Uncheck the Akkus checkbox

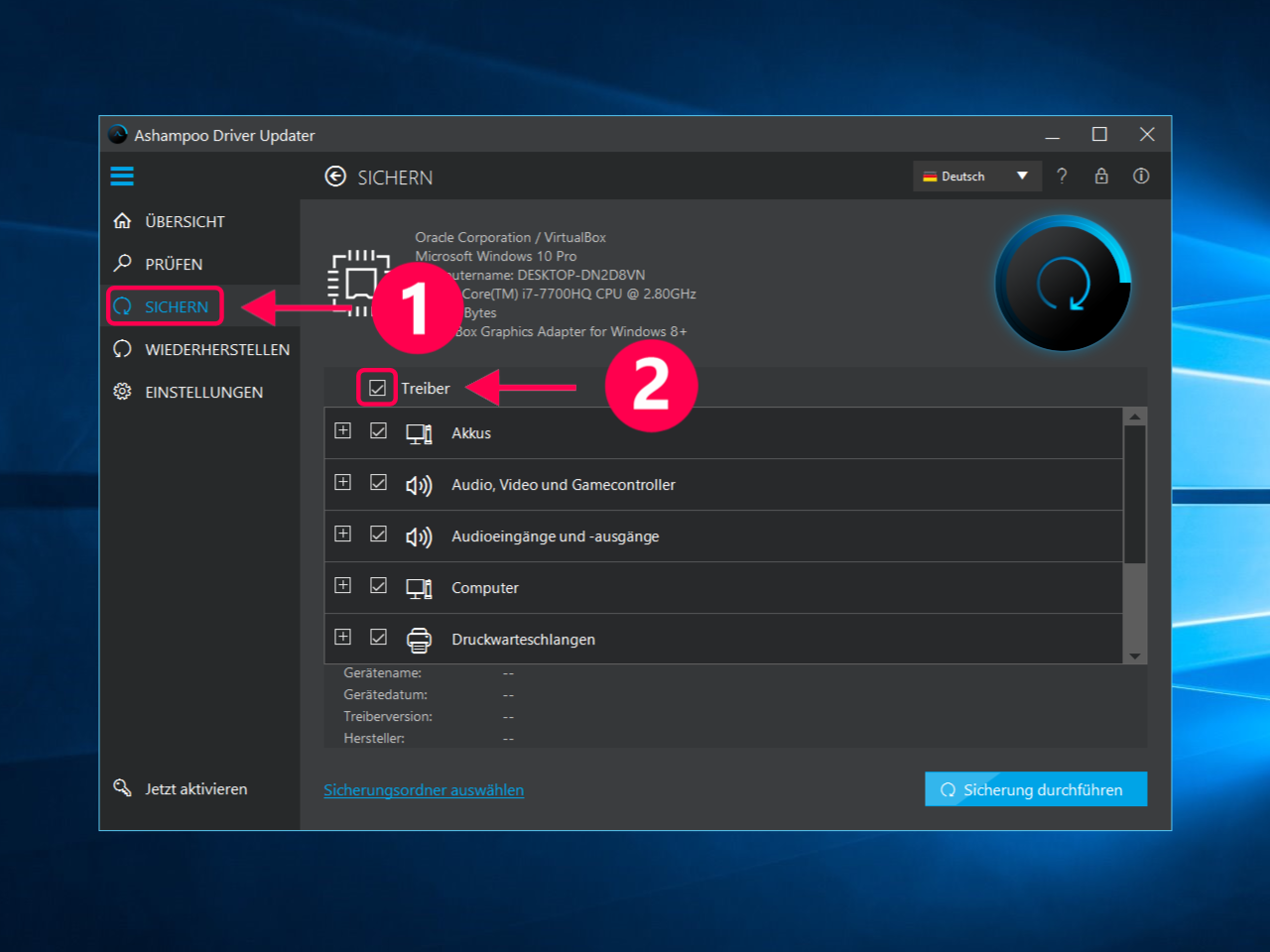(x=378, y=430)
